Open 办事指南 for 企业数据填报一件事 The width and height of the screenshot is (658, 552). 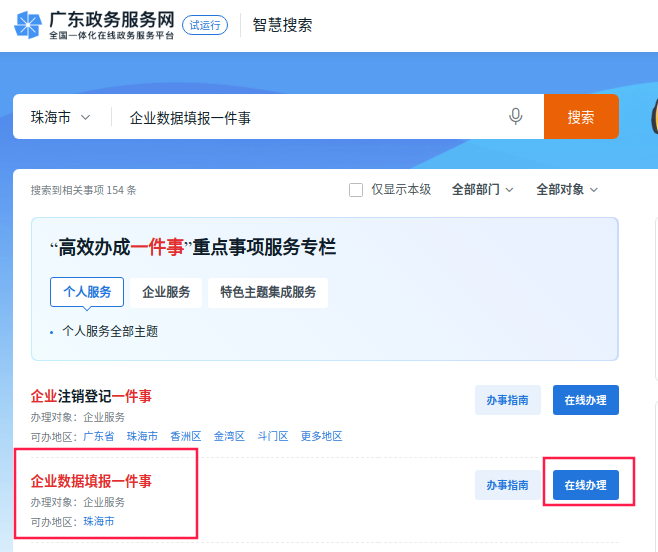tap(507, 485)
